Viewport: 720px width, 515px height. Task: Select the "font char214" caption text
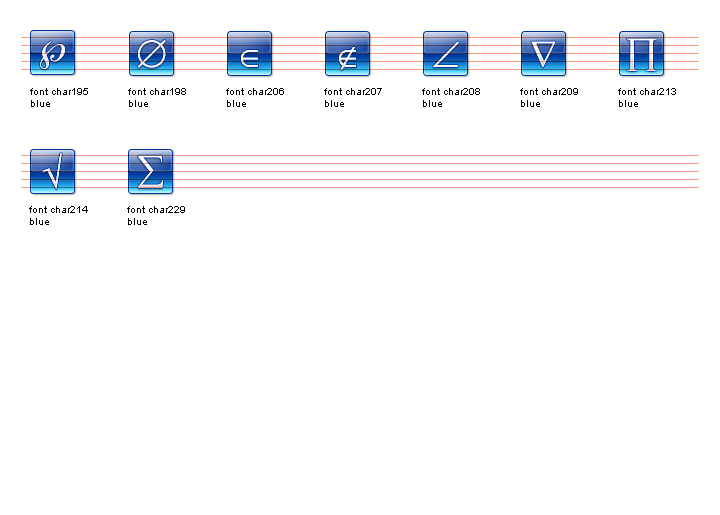coord(59,210)
